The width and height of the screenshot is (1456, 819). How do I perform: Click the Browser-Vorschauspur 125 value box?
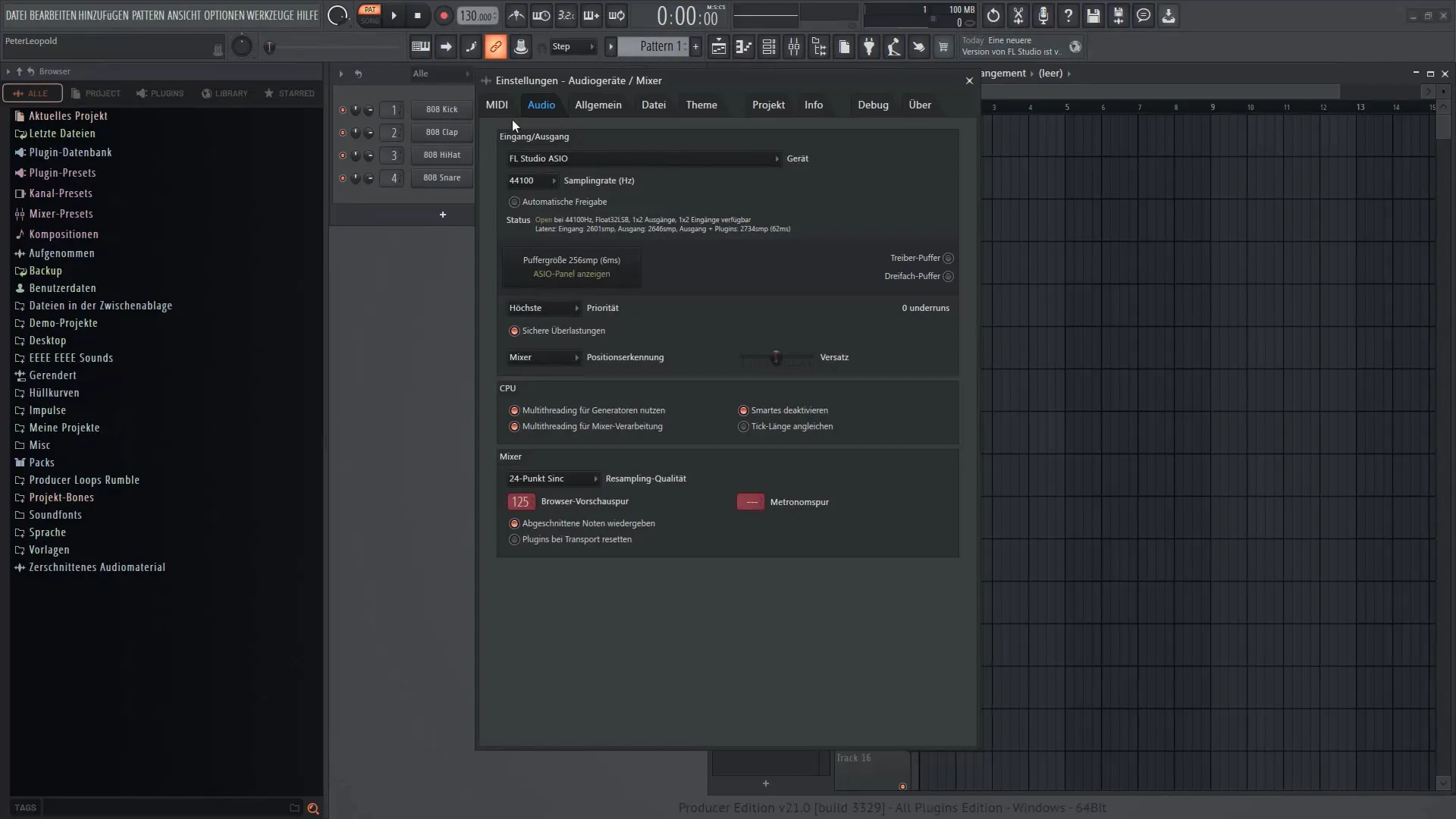(x=521, y=502)
